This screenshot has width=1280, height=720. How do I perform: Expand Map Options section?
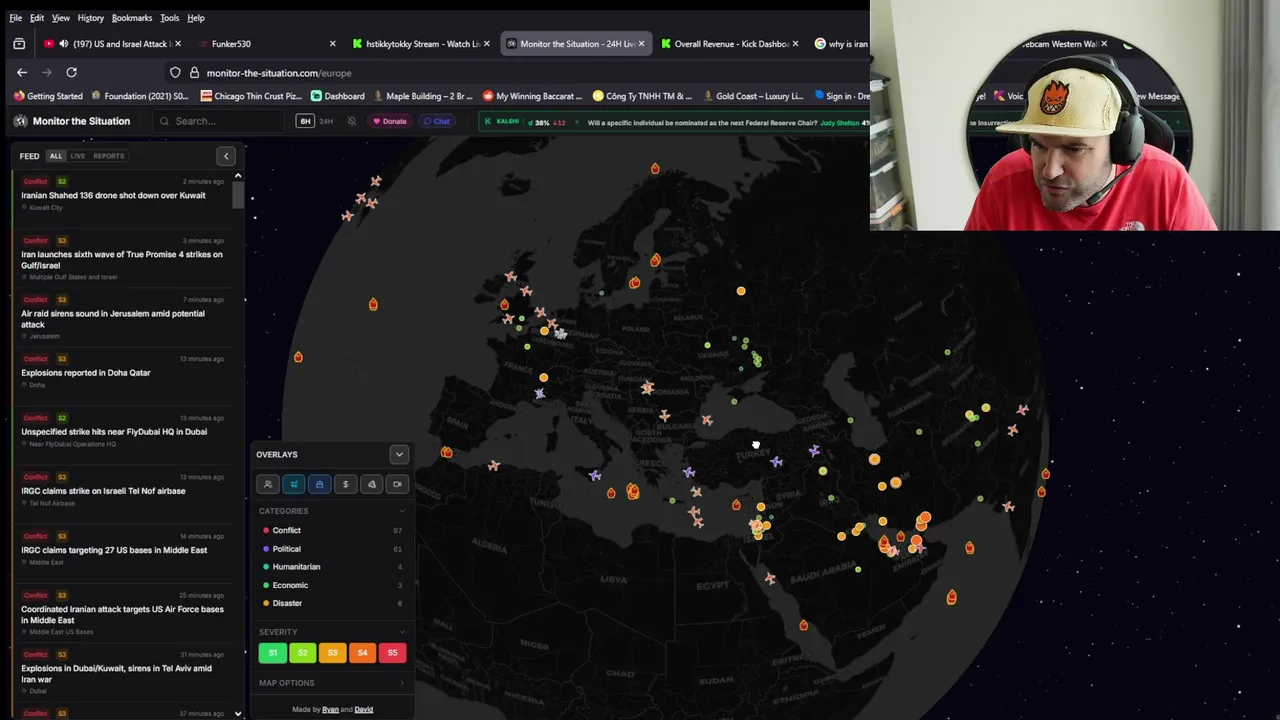402,683
